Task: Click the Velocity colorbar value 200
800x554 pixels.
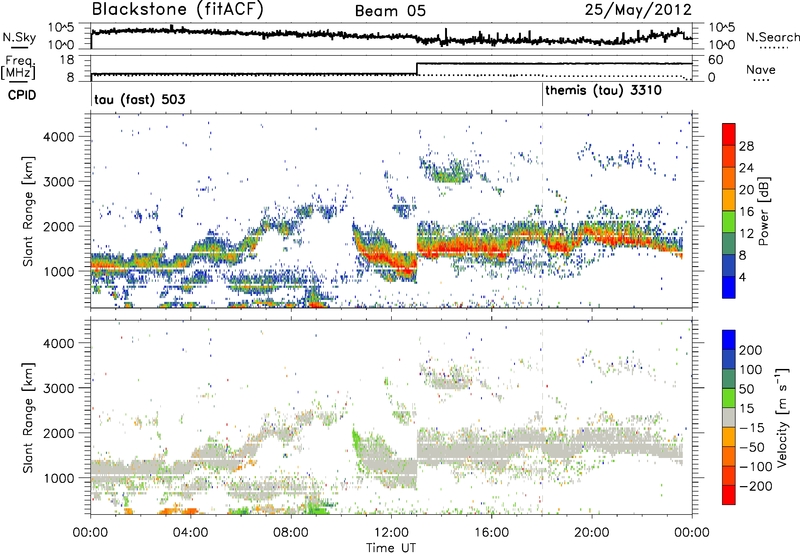Action: pos(751,350)
